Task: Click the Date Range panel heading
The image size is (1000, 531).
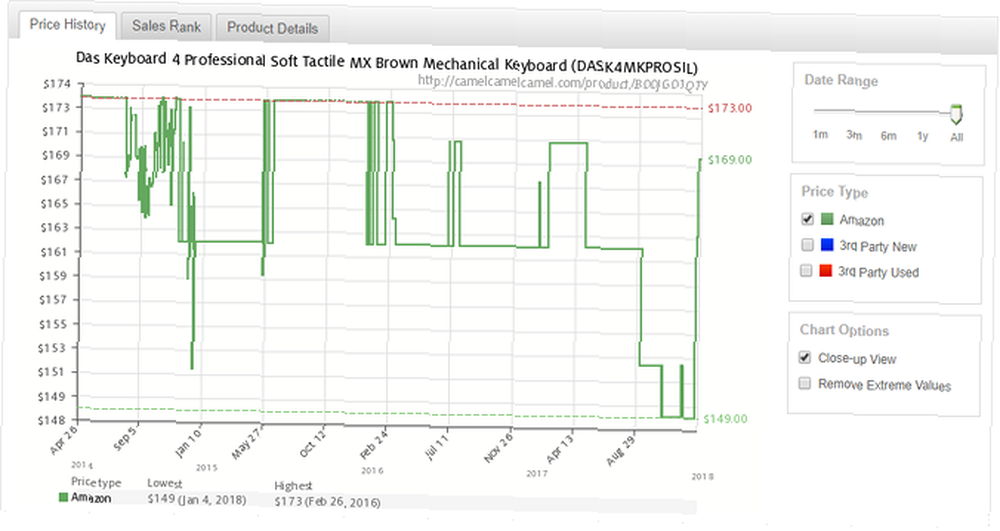Action: point(841,80)
